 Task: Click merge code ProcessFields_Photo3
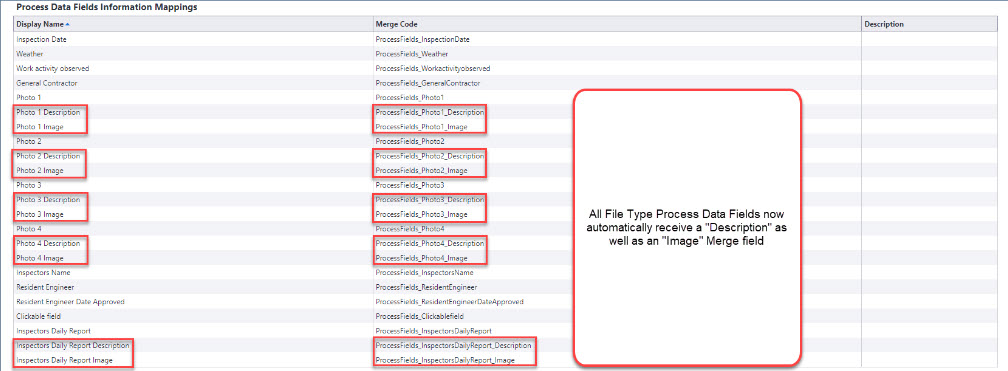(x=410, y=185)
